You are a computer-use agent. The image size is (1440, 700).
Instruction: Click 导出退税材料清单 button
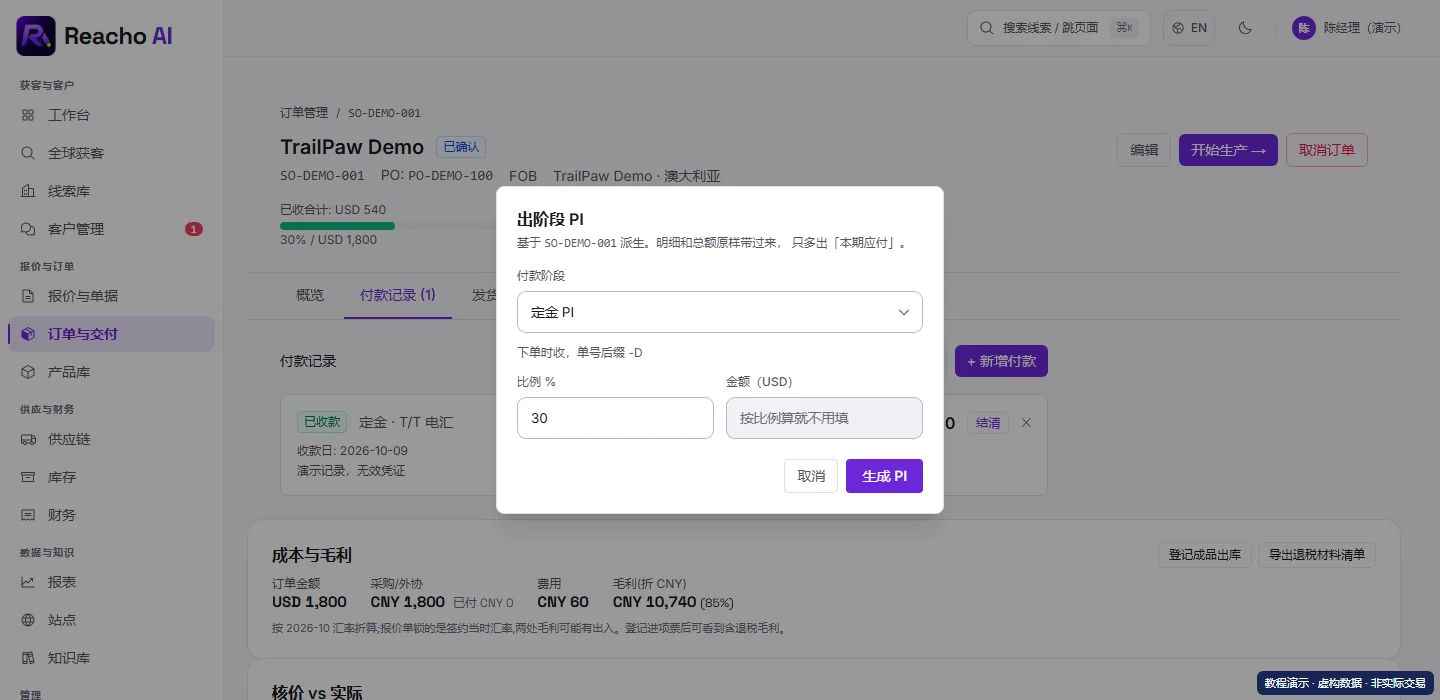coord(1317,555)
